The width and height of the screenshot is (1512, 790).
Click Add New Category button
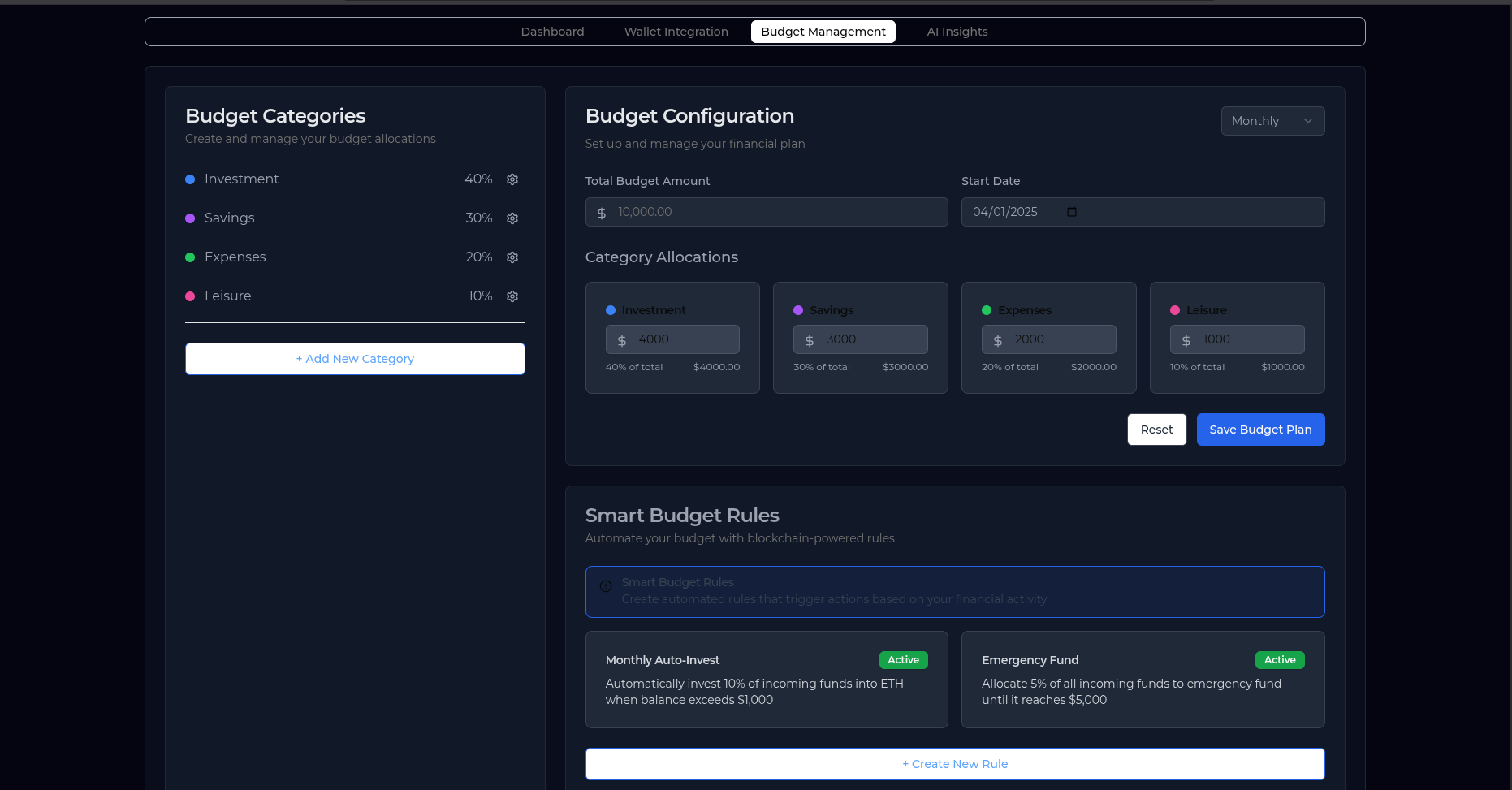[355, 359]
